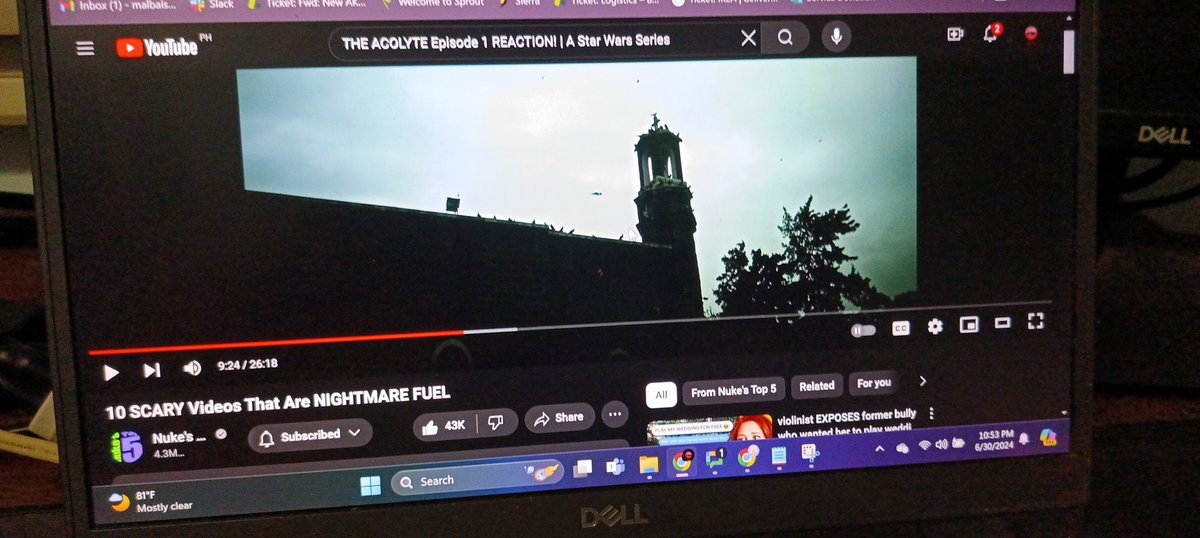
Task: Share this video
Action: [559, 418]
